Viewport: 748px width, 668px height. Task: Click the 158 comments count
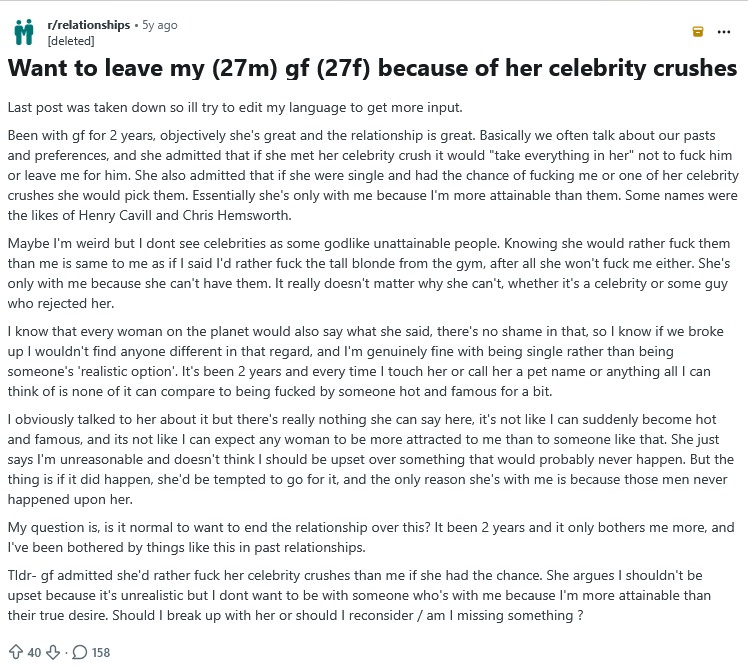pyautogui.click(x=101, y=652)
